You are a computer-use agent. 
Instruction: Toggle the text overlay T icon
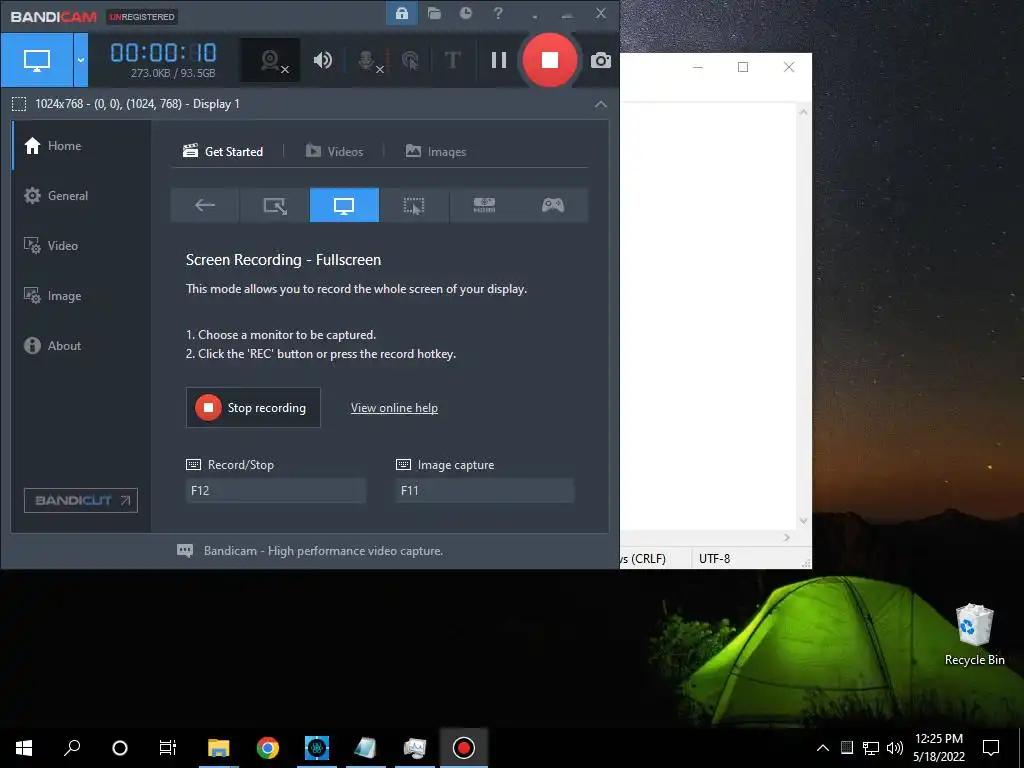pos(452,60)
